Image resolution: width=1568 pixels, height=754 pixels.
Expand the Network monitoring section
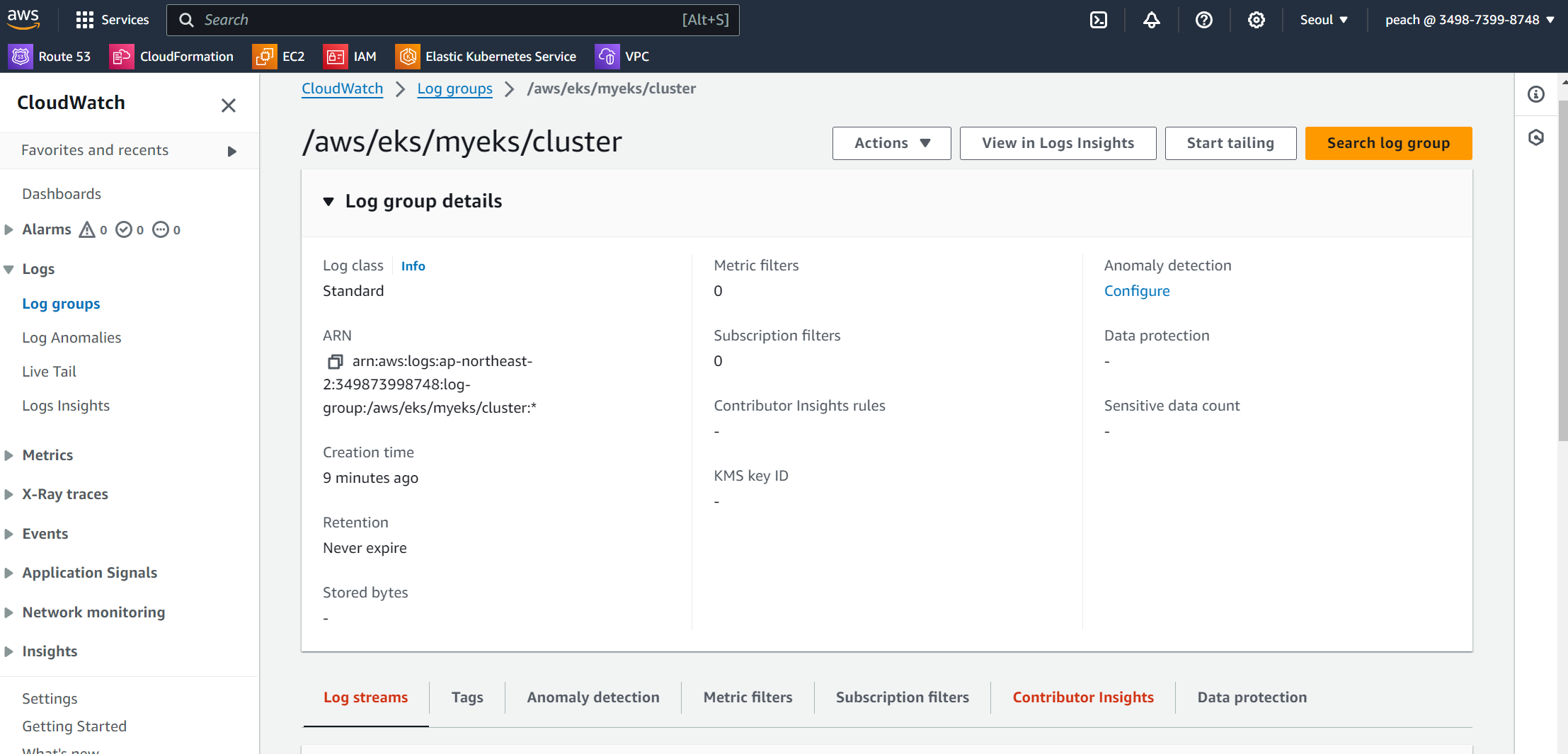[x=8, y=612]
